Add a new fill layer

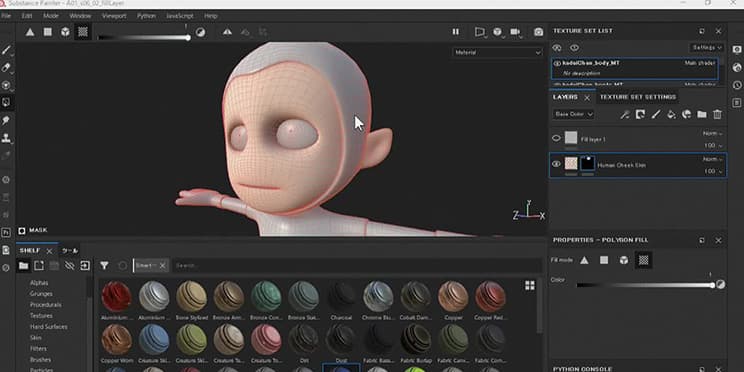pyautogui.click(x=671, y=114)
